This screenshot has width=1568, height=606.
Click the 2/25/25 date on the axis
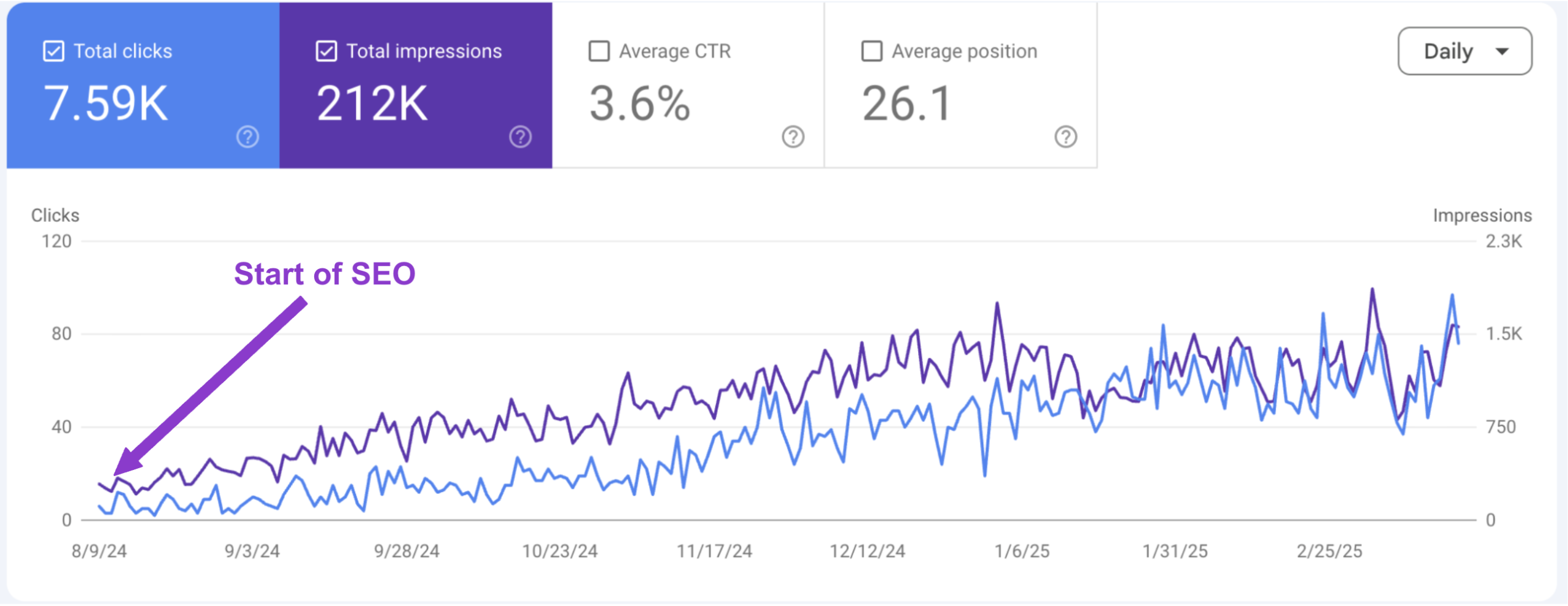[x=1329, y=551]
